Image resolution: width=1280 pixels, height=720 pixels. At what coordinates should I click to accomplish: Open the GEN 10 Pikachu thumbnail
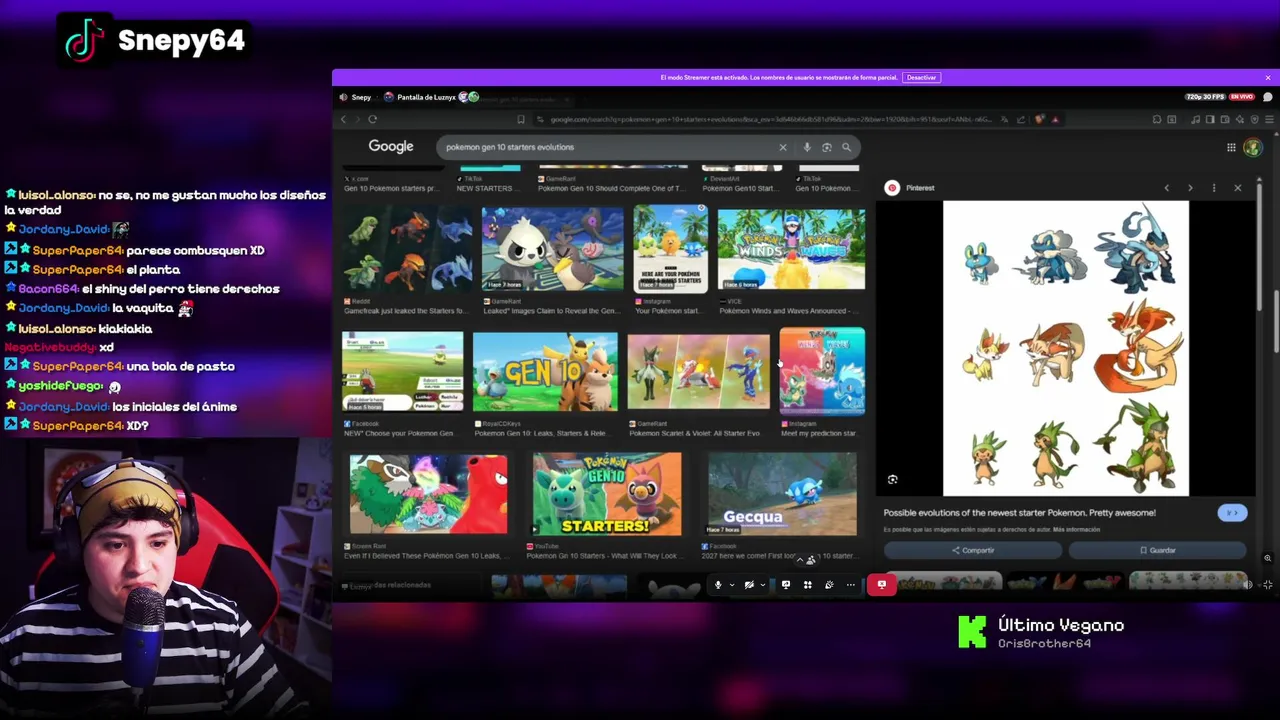545,371
